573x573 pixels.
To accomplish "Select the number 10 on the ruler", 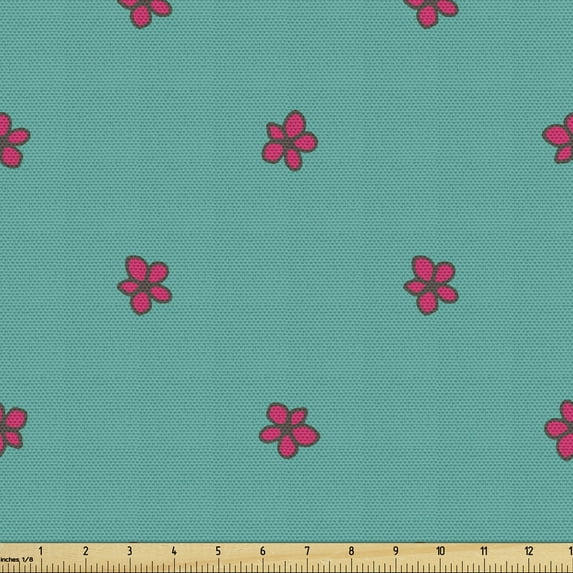I will [440, 551].
